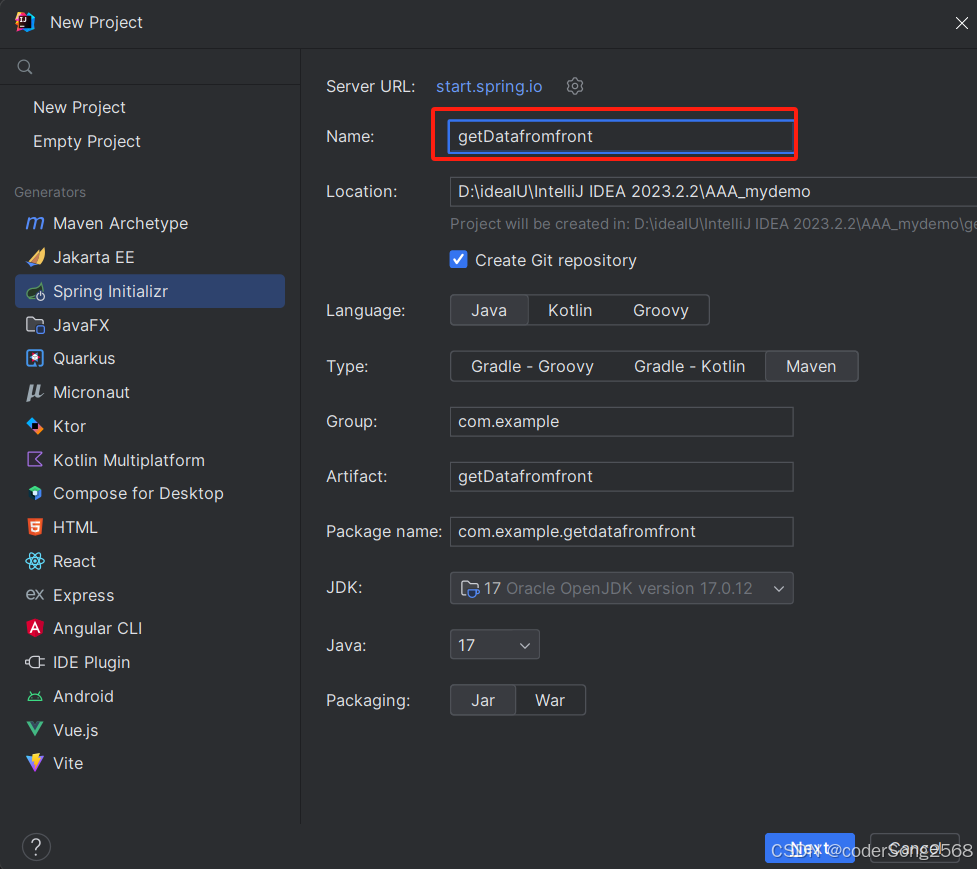Click the JDK folder icon in dropdown
The height and width of the screenshot is (869, 977).
[x=469, y=588]
